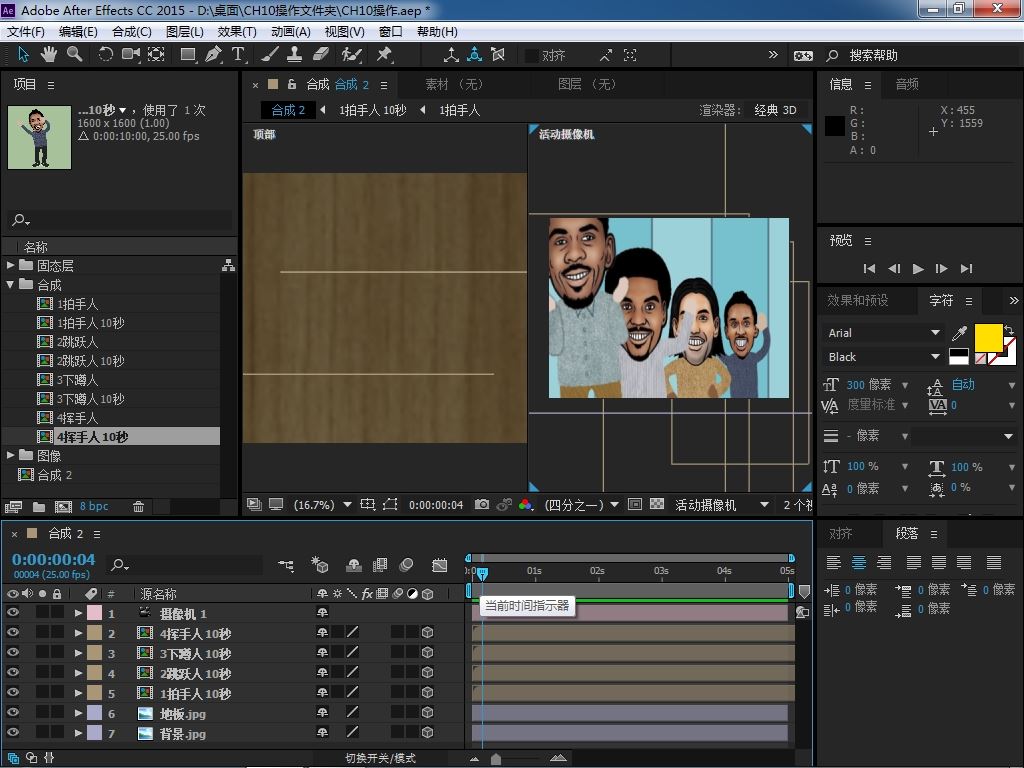Select the Eraser tool
1024x768 pixels.
[x=320, y=55]
